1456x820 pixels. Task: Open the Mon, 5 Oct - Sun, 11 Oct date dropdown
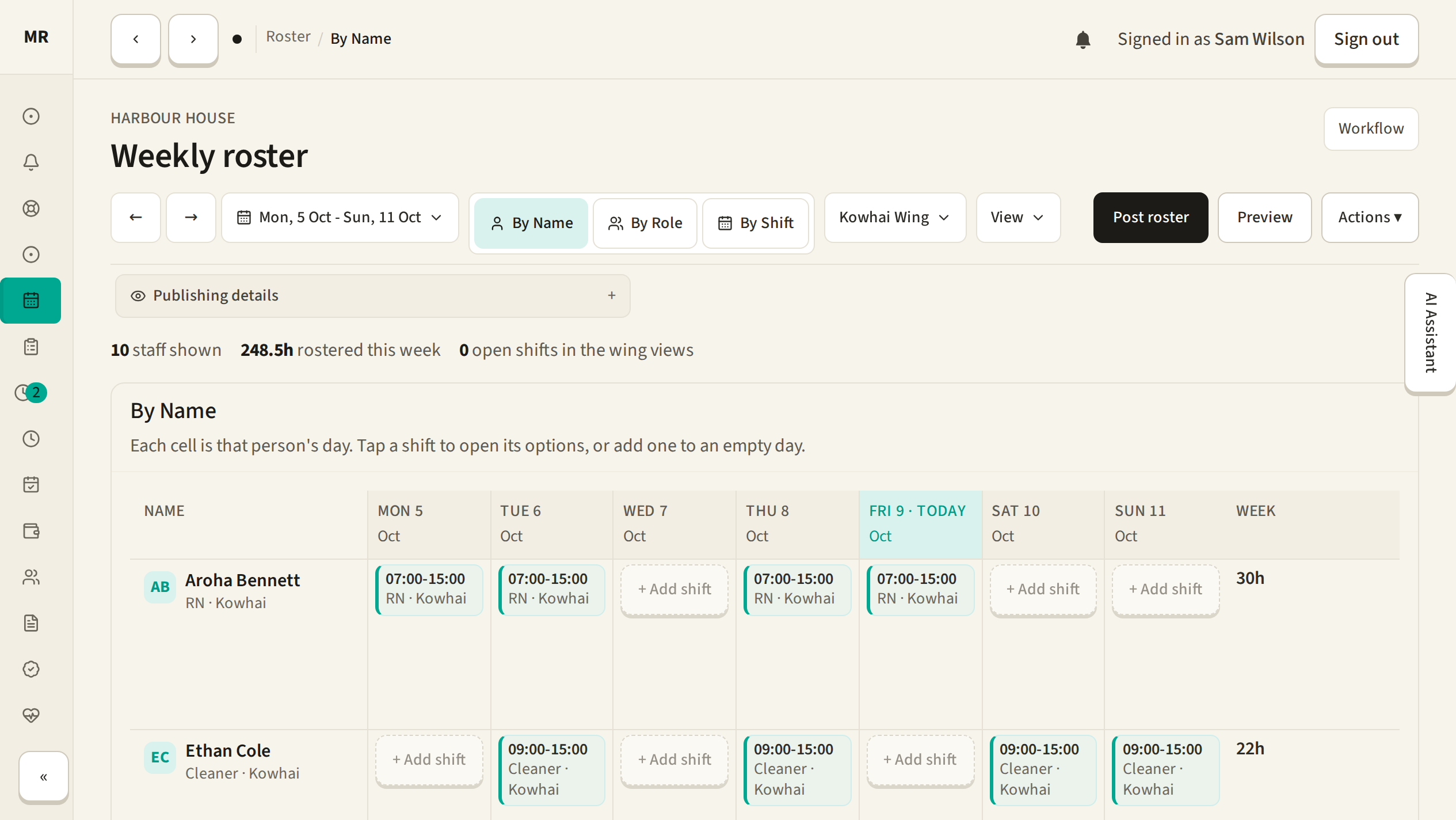tap(340, 217)
